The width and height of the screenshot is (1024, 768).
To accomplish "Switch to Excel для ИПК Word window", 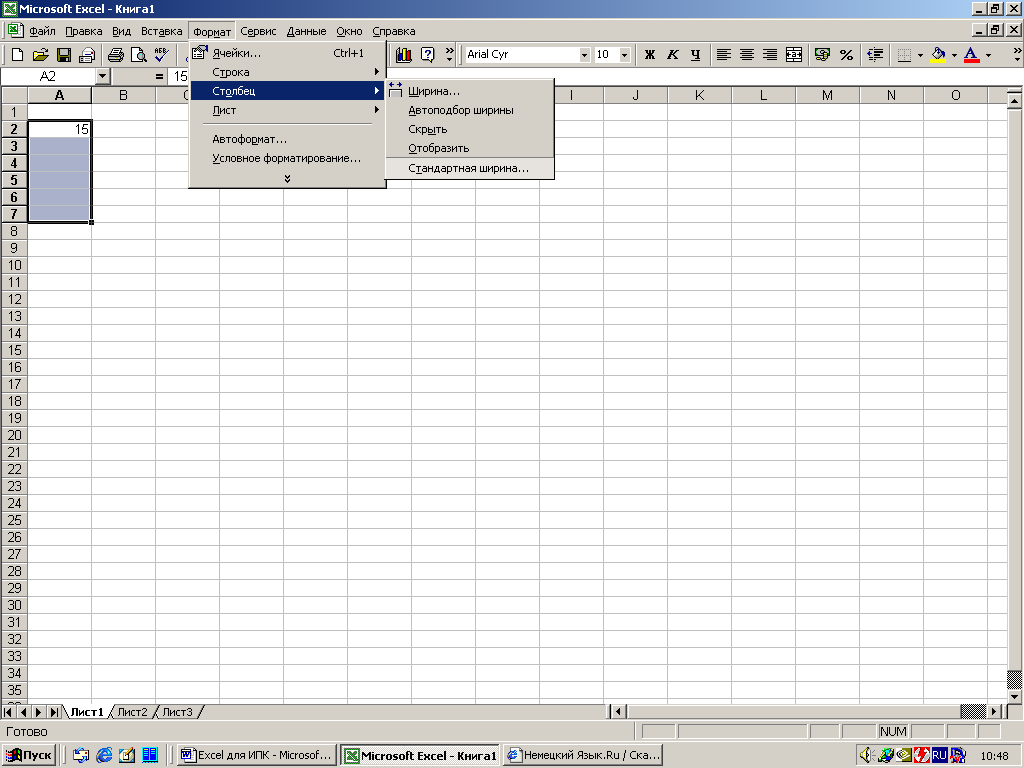I will [257, 756].
